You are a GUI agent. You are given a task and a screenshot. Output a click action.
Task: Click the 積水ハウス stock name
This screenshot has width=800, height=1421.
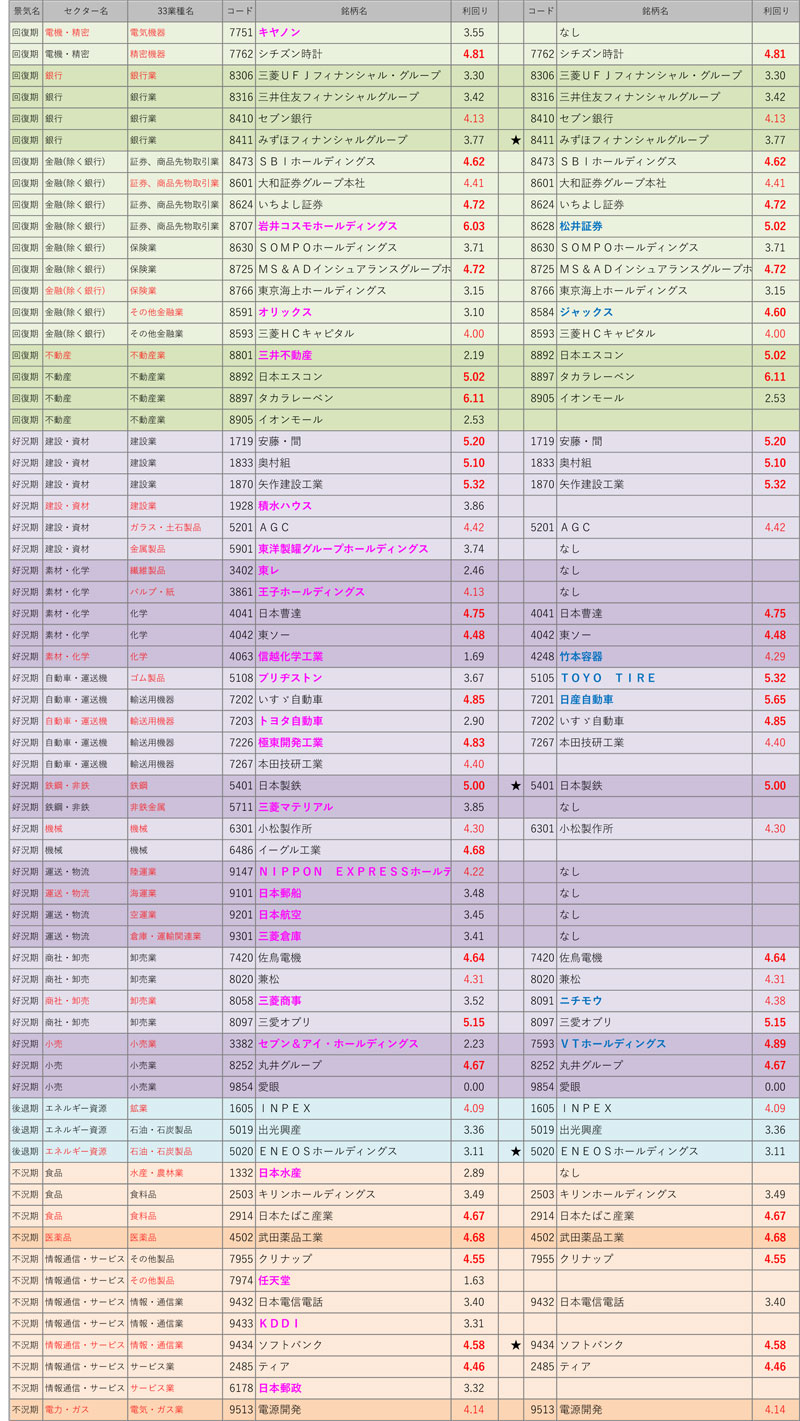point(285,506)
